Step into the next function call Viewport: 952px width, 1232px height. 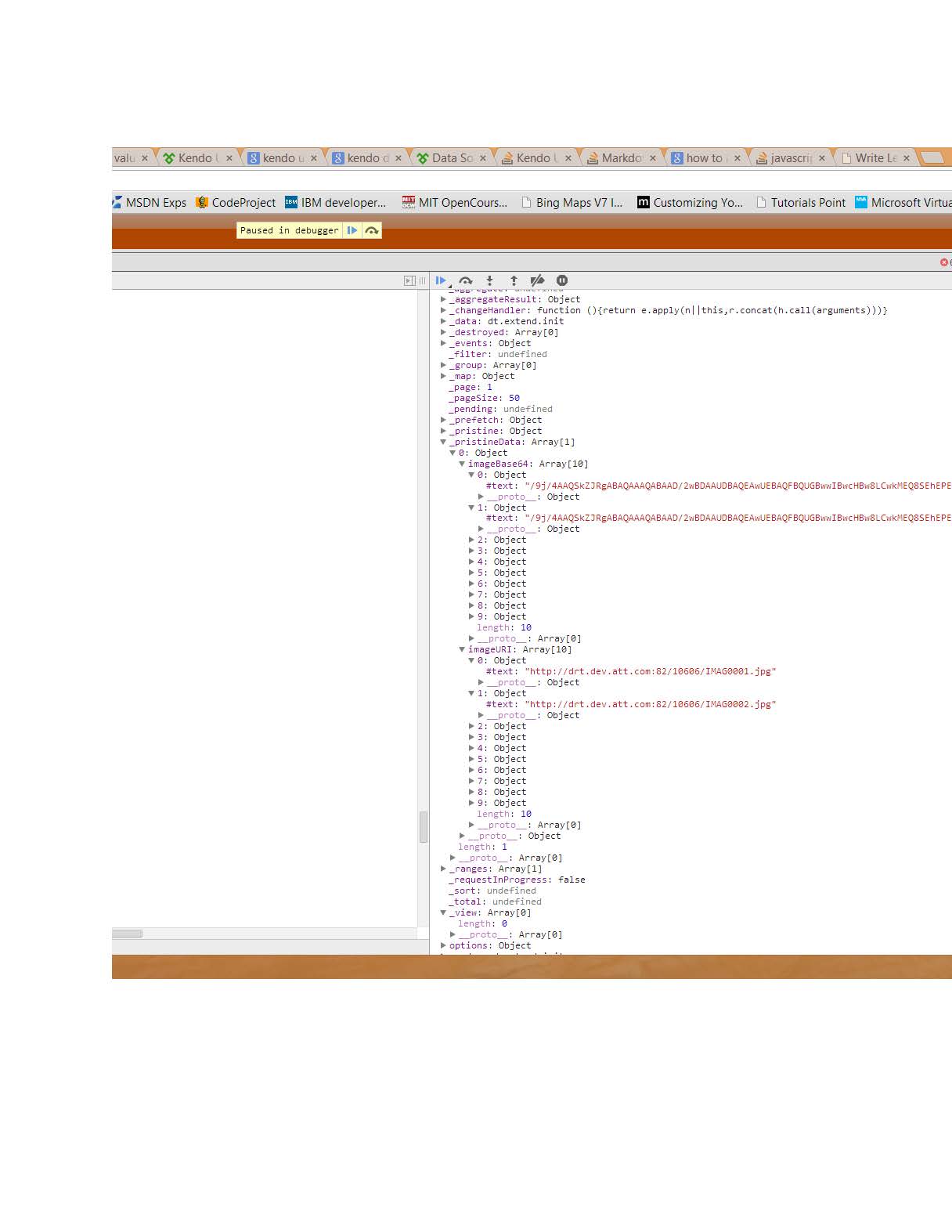point(489,280)
